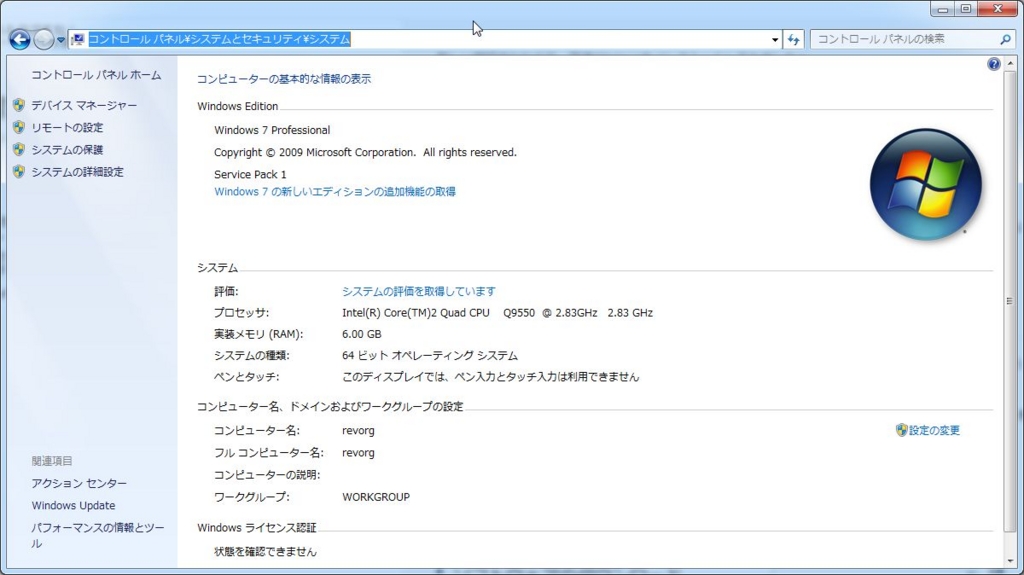Click the shield icon beside システムの保護

click(19, 149)
